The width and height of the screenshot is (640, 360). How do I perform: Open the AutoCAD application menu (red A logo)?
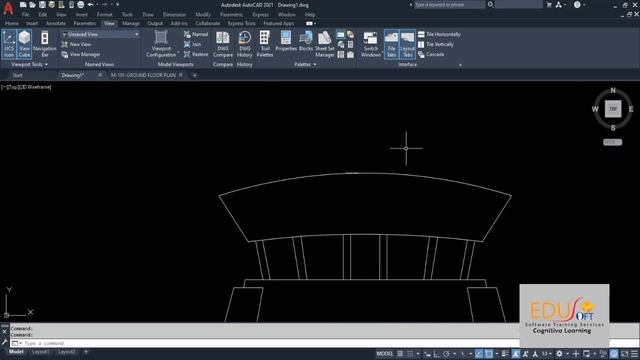tap(8, 8)
